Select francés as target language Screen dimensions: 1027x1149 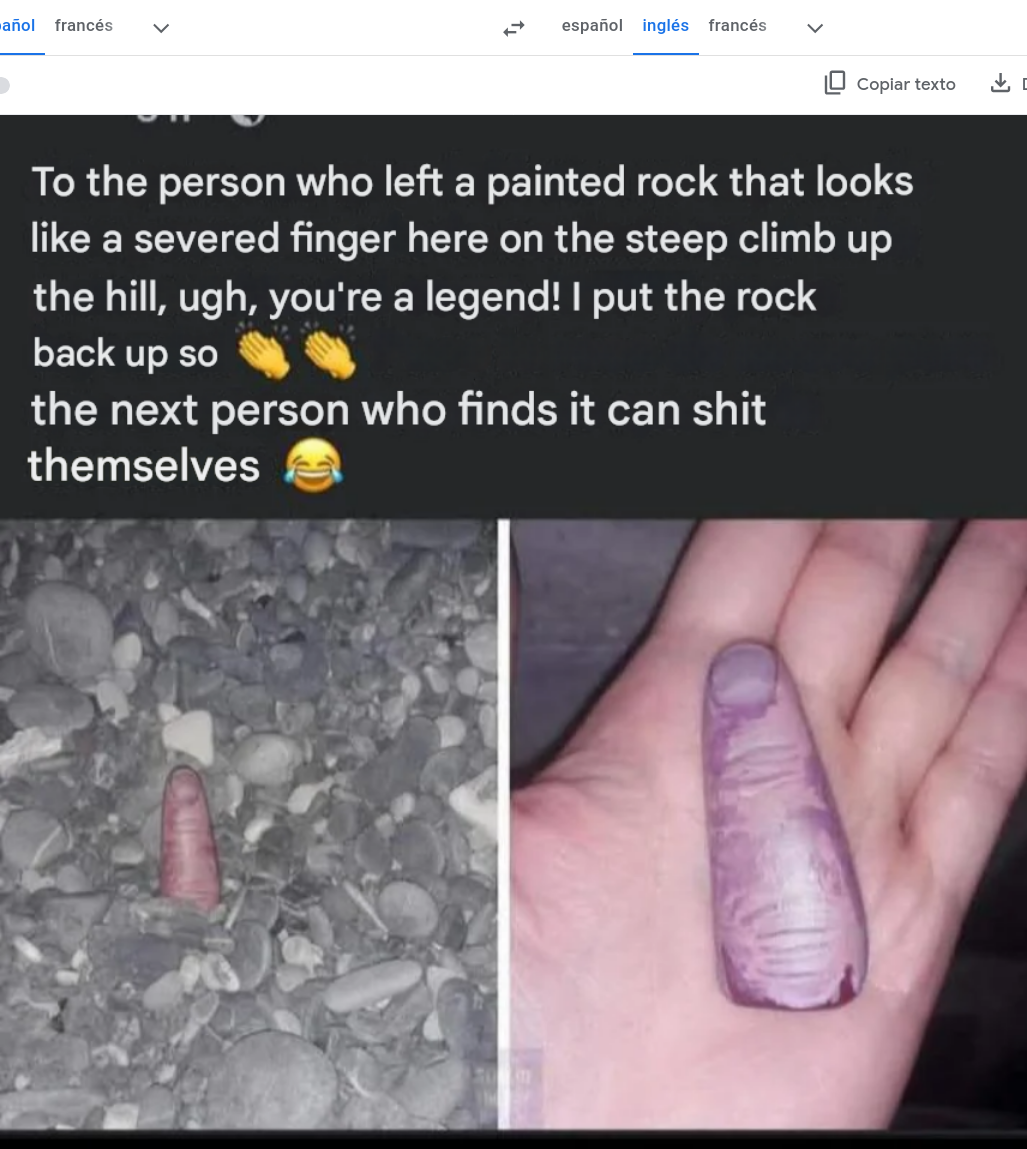coord(737,26)
